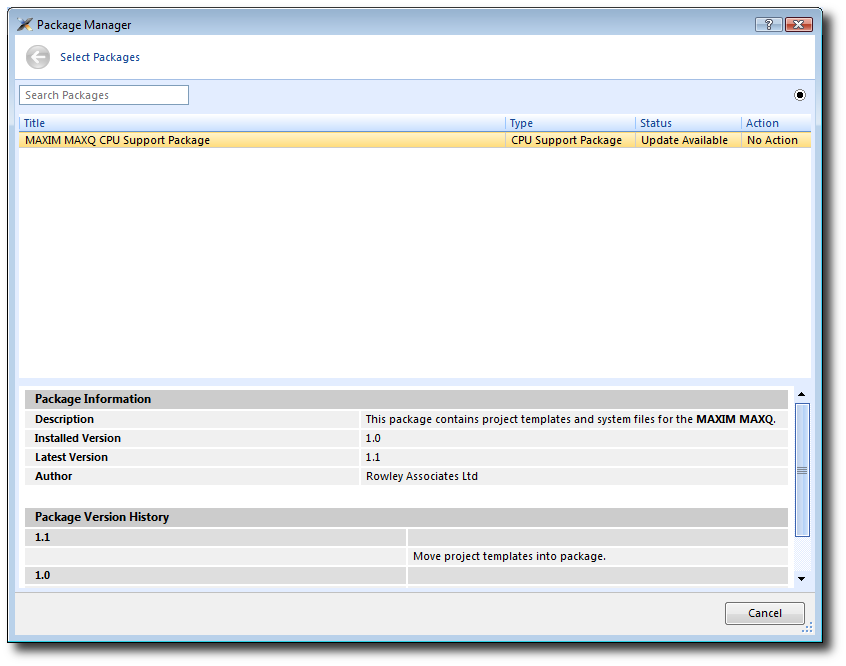Sort packages by the Status column
This screenshot has width=846, height=666.
688,123
